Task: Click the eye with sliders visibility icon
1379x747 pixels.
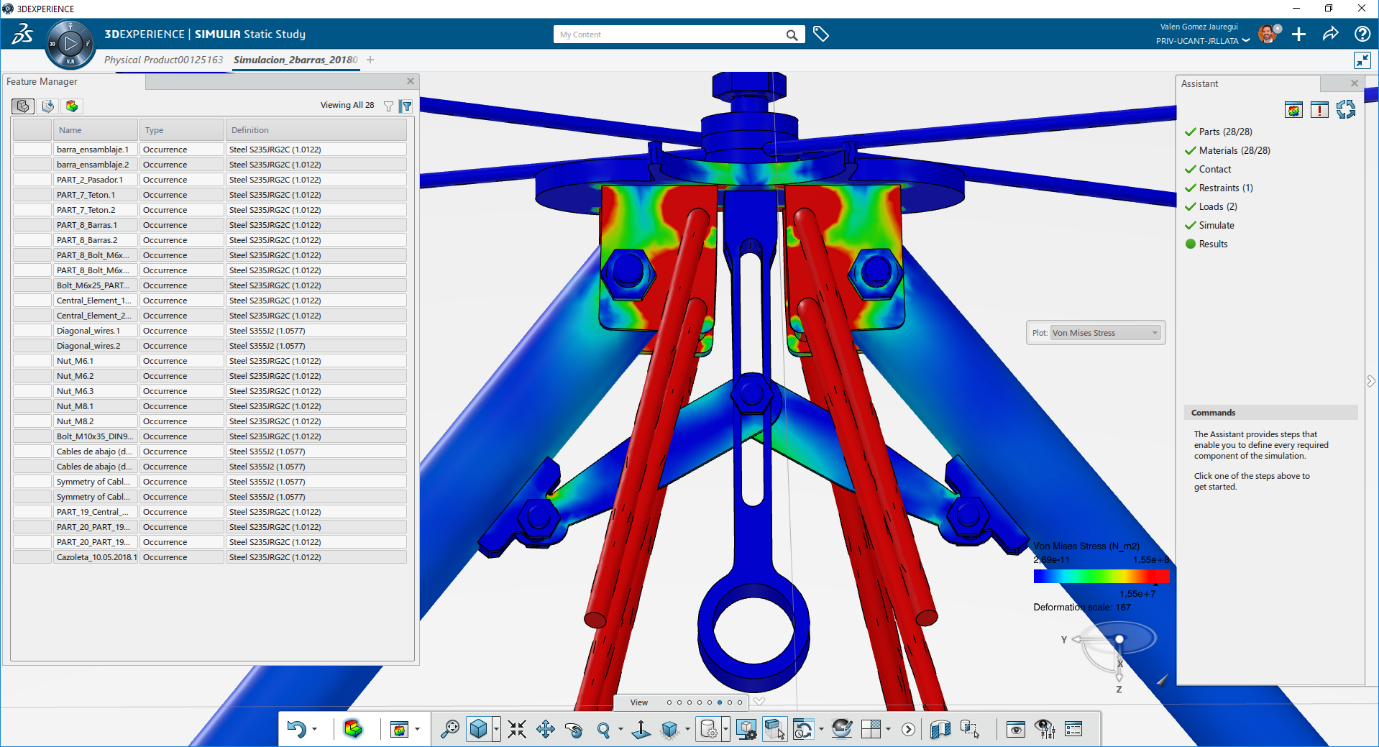Action: (1045, 729)
